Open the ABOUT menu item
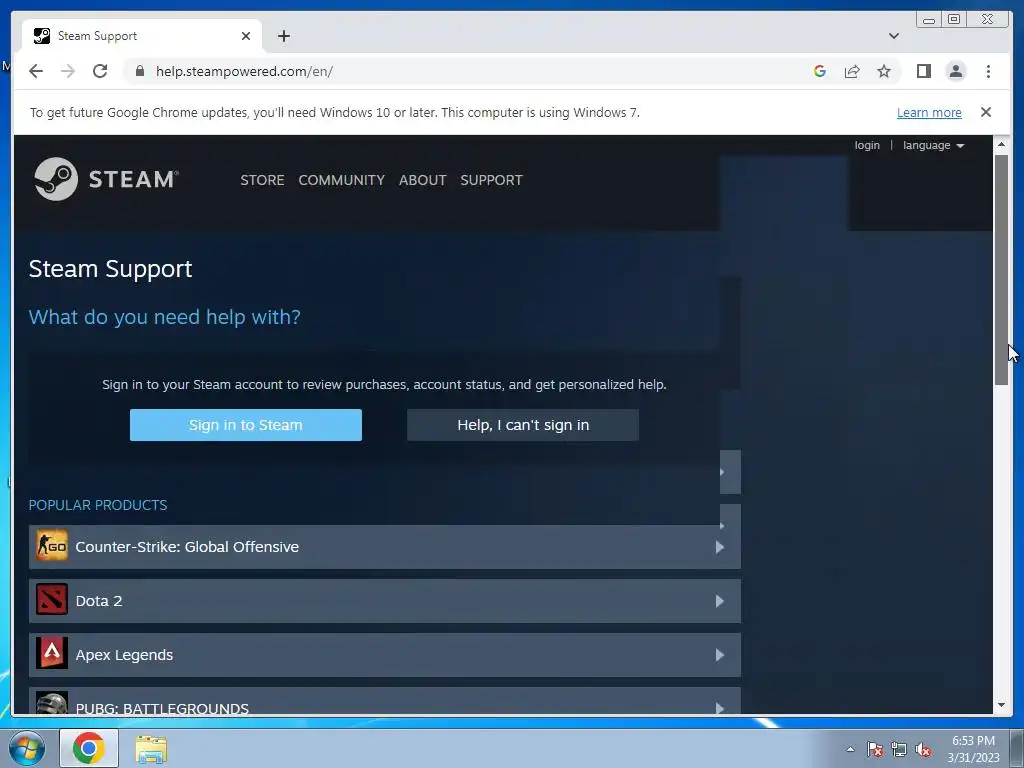This screenshot has height=768, width=1024. 423,180
